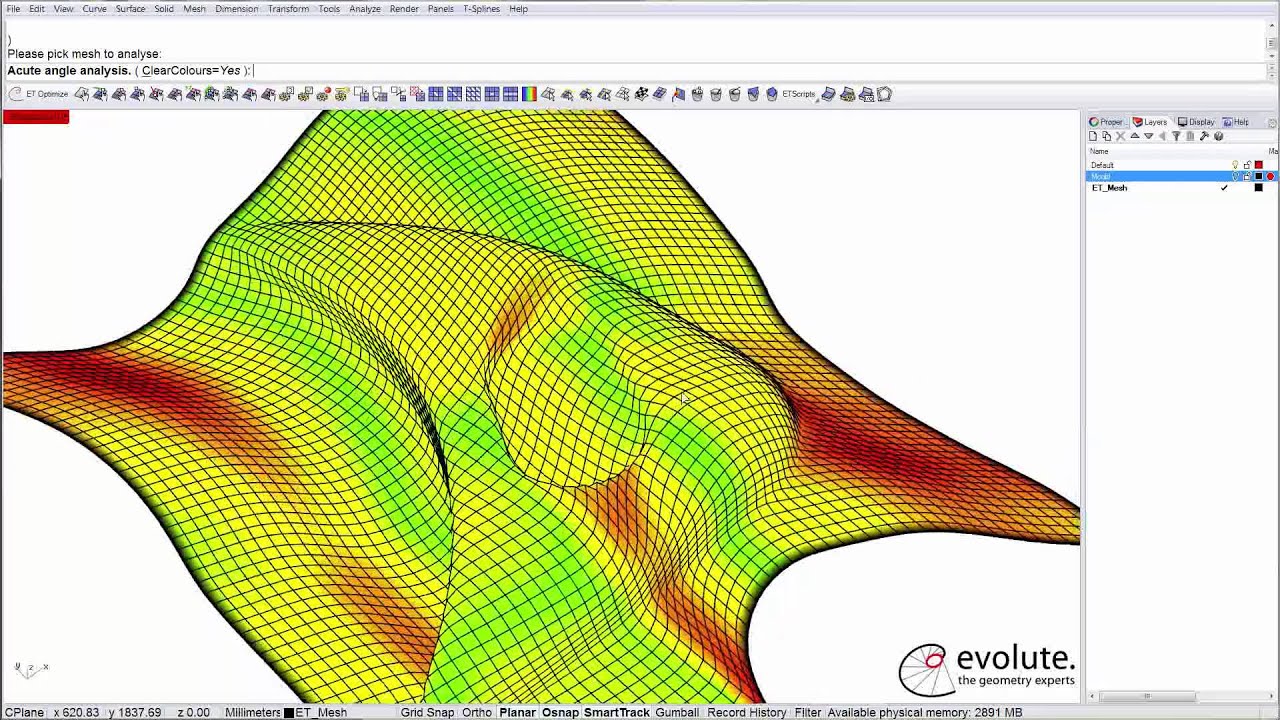Select the ET_Mesh layer row
This screenshot has width=1280, height=720.
(1182, 188)
